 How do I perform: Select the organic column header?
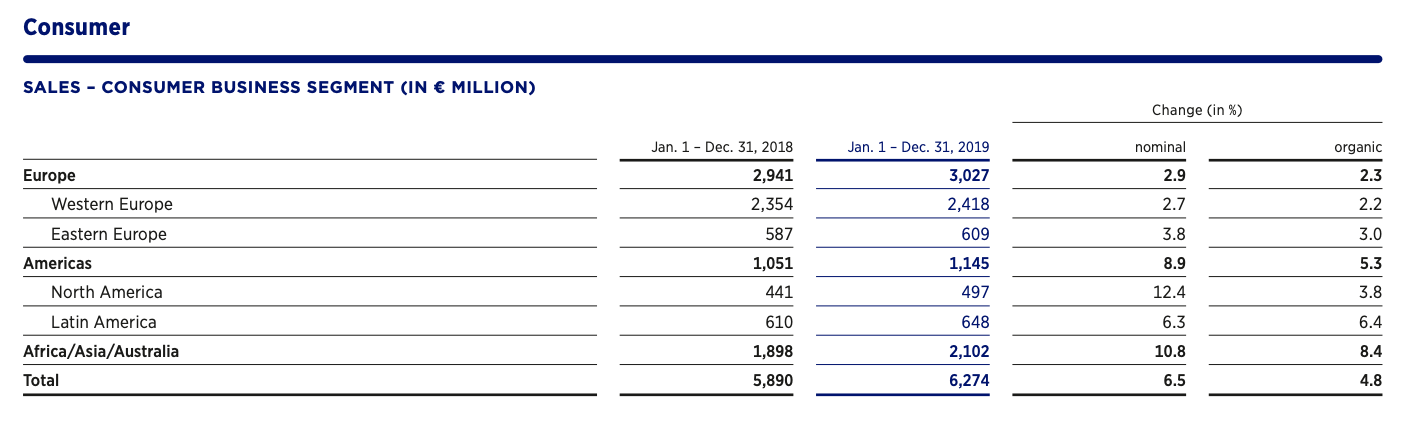coord(1358,147)
